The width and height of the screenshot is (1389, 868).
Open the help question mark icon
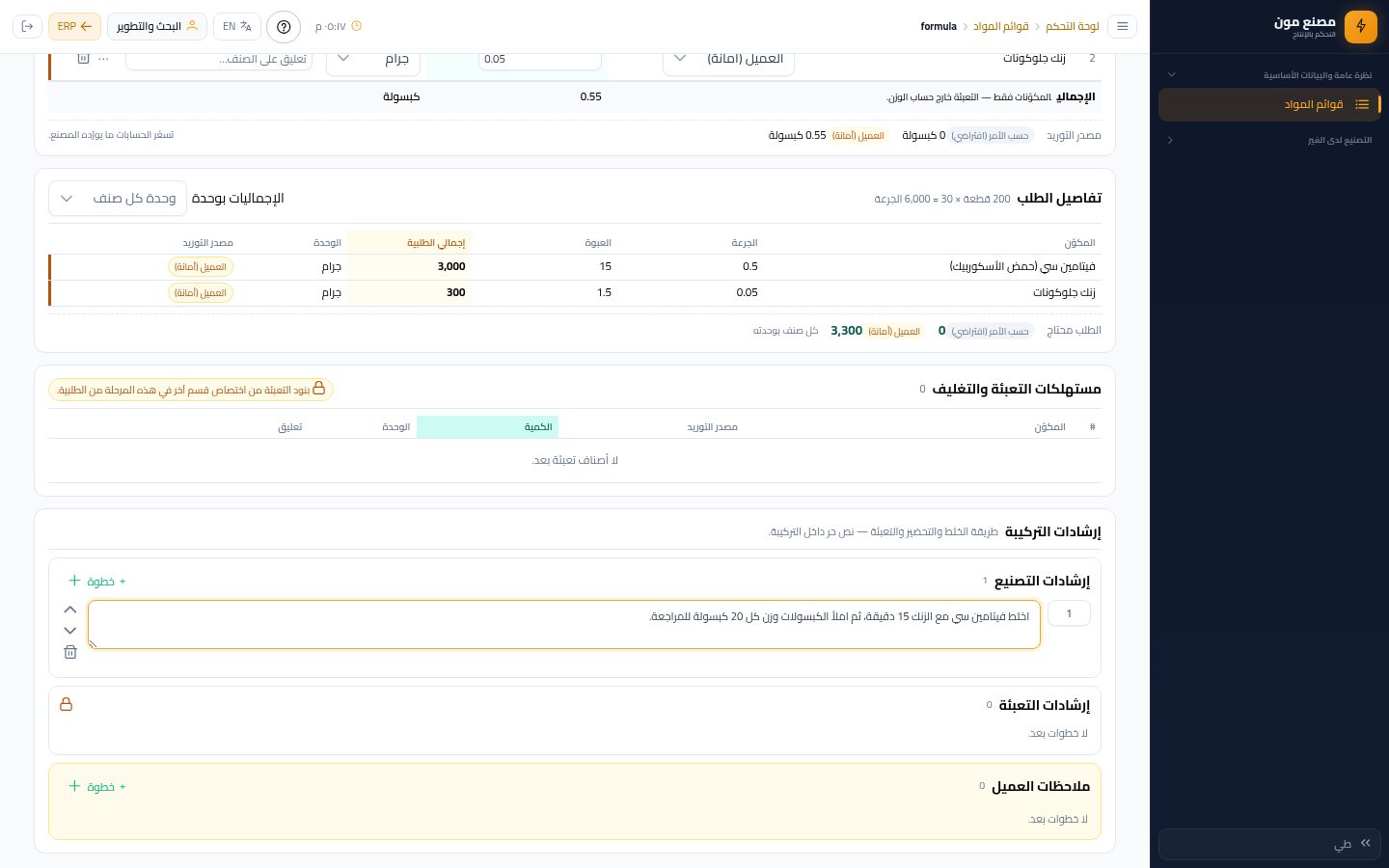pyautogui.click(x=284, y=26)
